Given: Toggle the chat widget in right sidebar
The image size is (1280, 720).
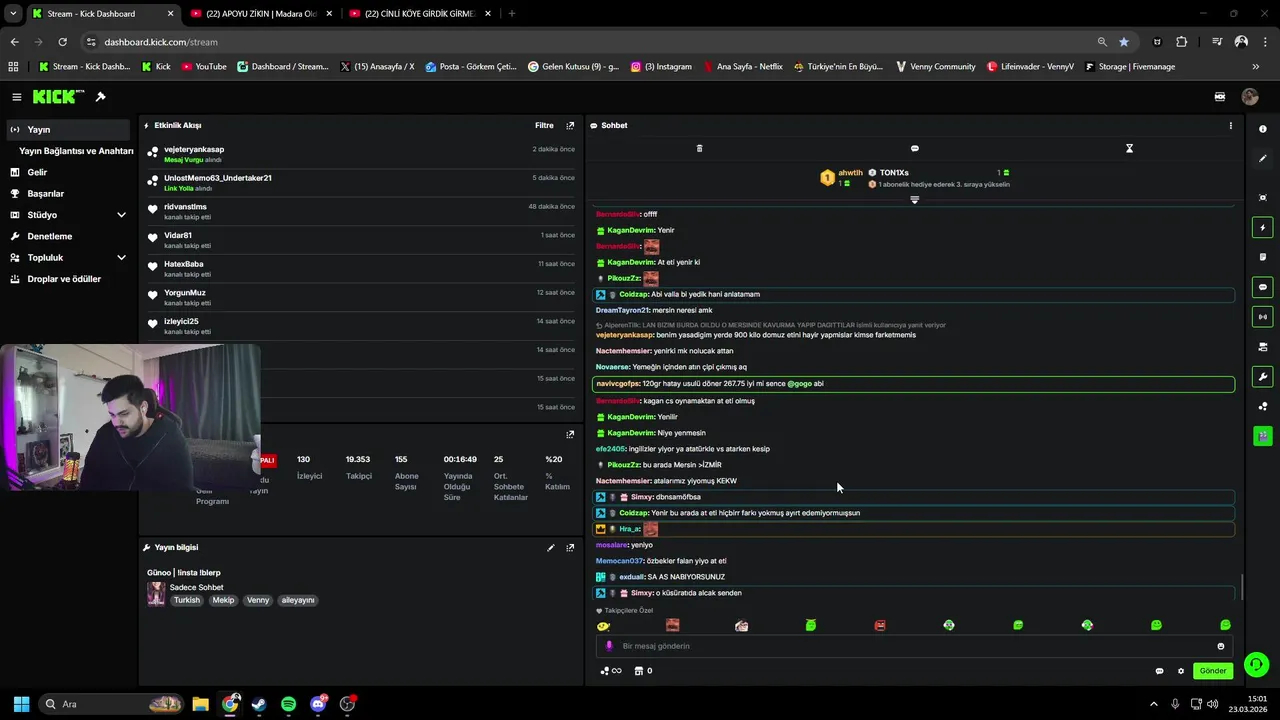Looking at the screenshot, I should [x=1262, y=287].
